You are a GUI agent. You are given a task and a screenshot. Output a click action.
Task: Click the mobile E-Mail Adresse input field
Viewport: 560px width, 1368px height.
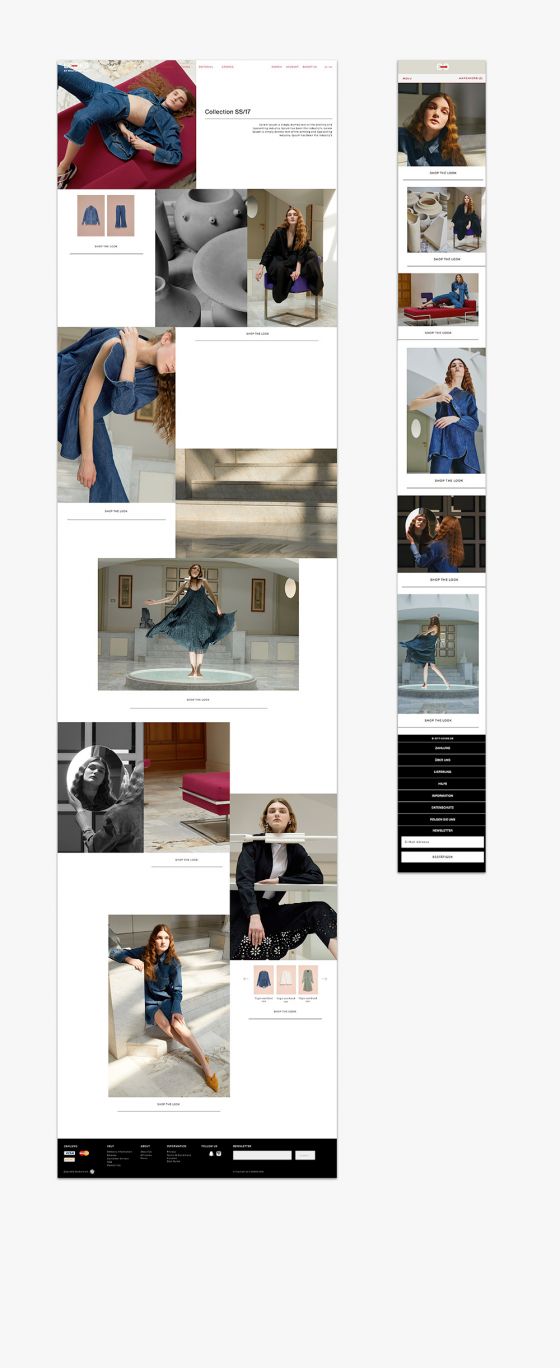442,842
